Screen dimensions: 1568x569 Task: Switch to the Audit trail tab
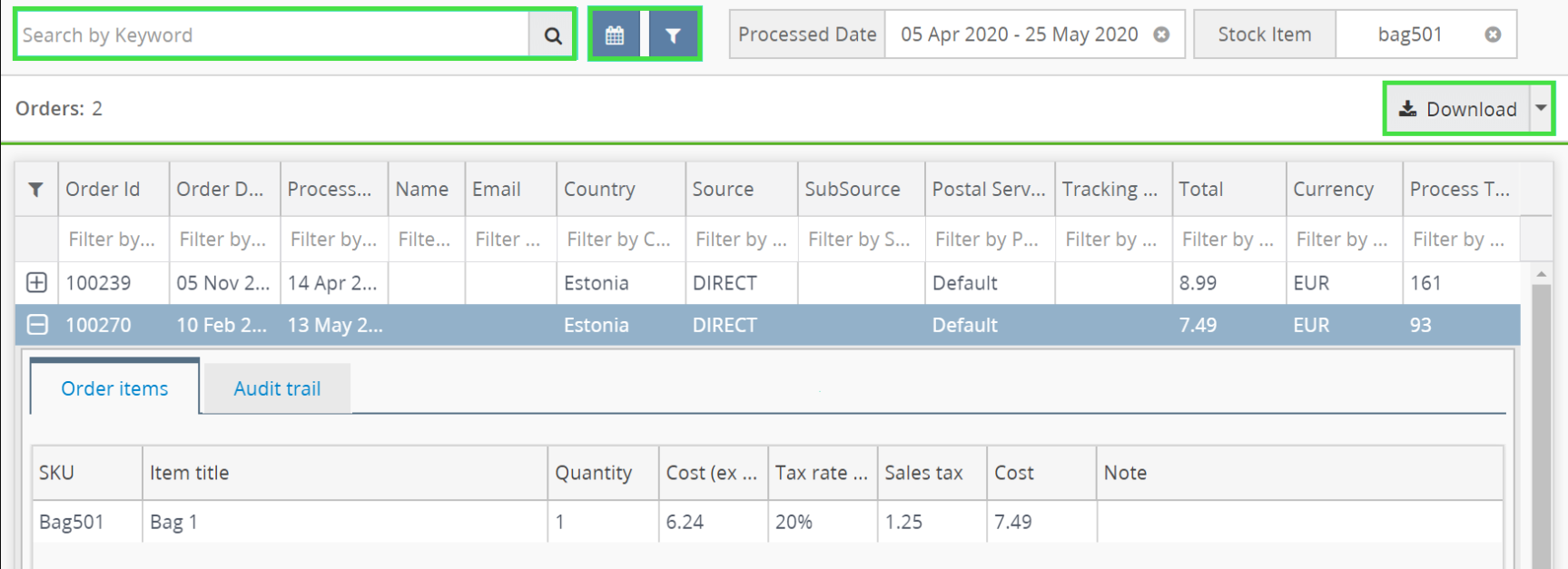pos(277,388)
